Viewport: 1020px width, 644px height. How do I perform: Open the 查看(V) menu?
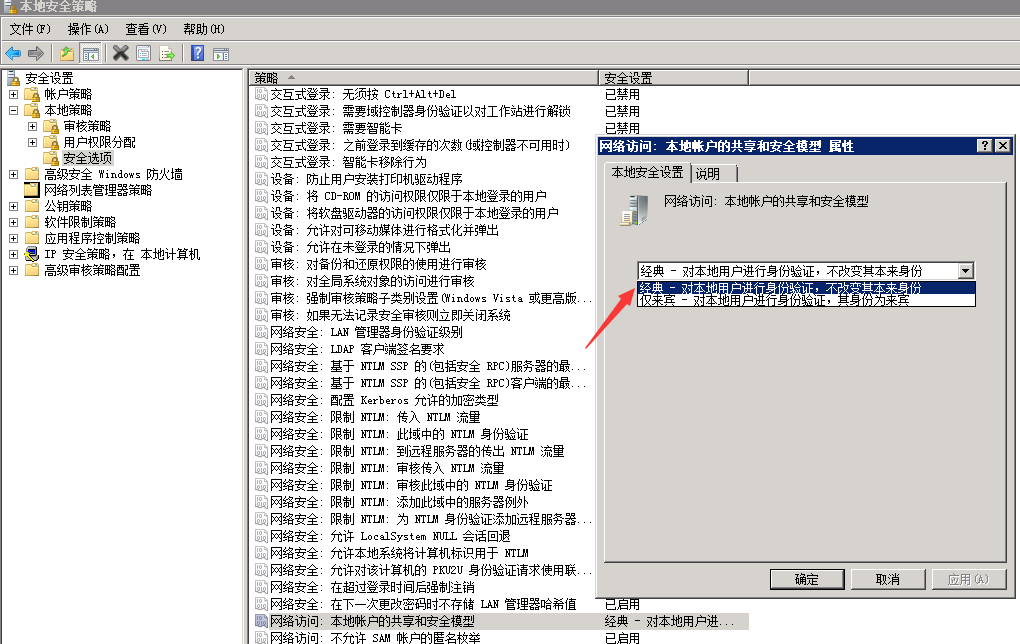(146, 29)
